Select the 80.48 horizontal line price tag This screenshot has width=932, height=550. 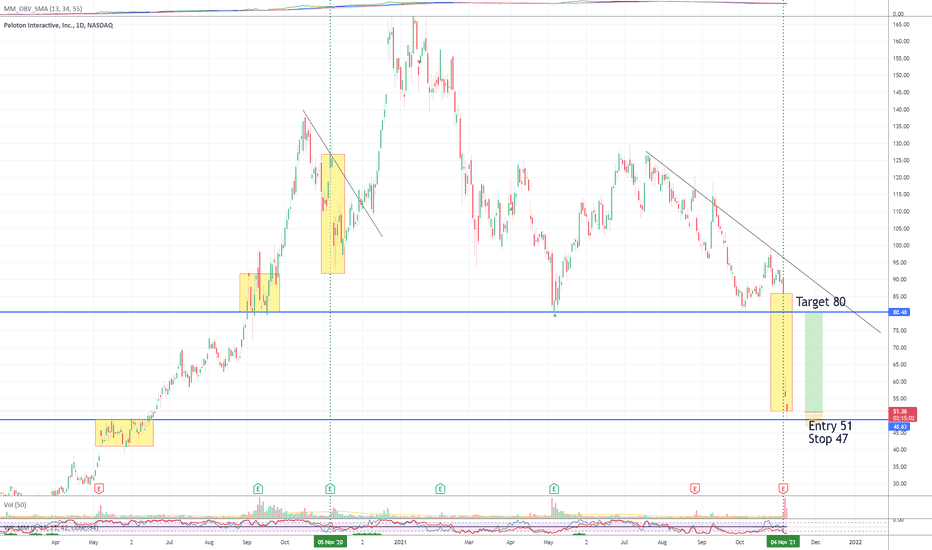[900, 312]
